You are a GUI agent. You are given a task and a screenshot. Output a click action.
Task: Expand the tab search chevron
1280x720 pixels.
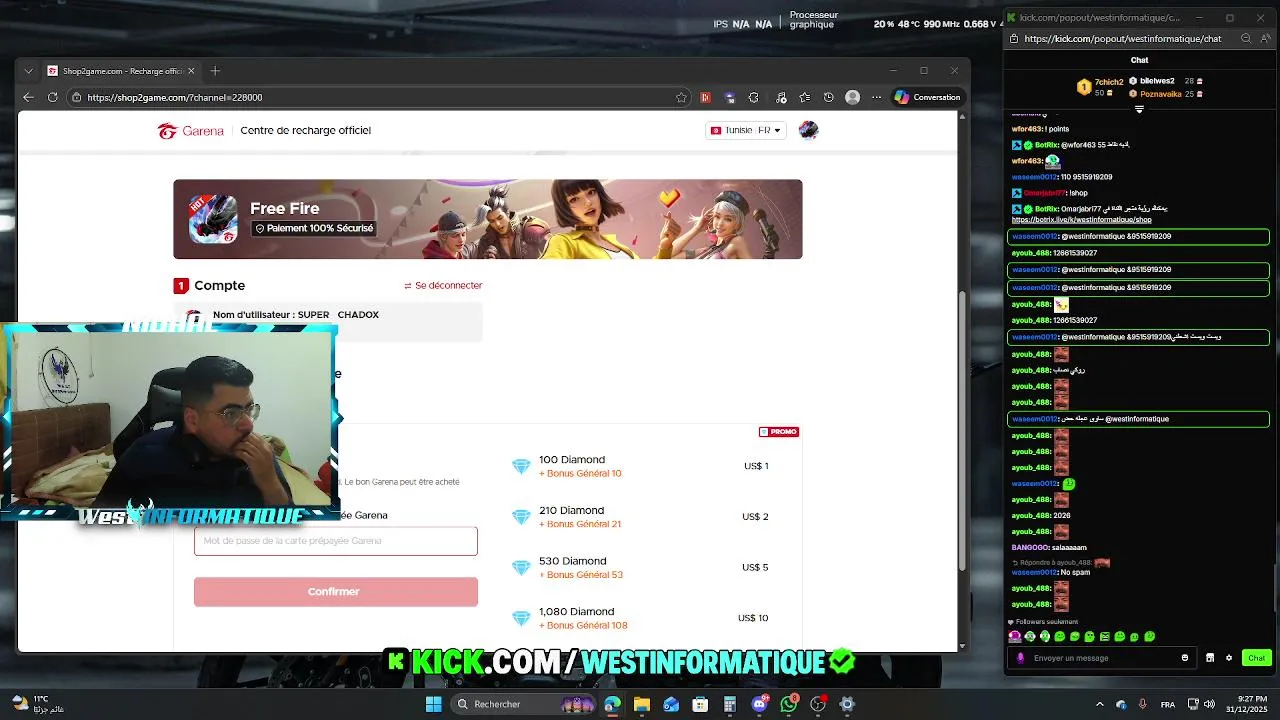click(28, 71)
